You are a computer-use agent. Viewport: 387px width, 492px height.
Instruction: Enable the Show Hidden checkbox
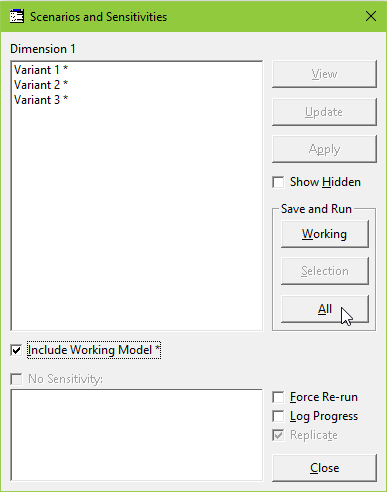[278, 182]
